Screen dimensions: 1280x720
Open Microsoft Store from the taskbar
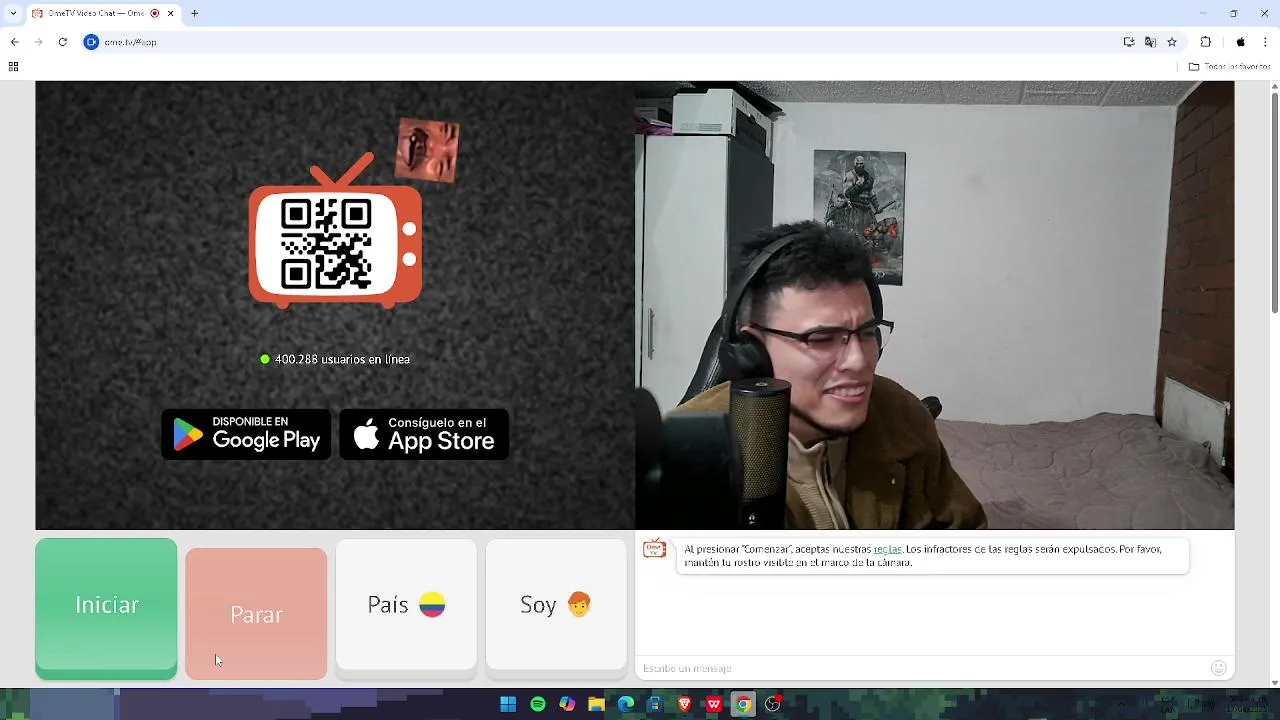tap(655, 704)
